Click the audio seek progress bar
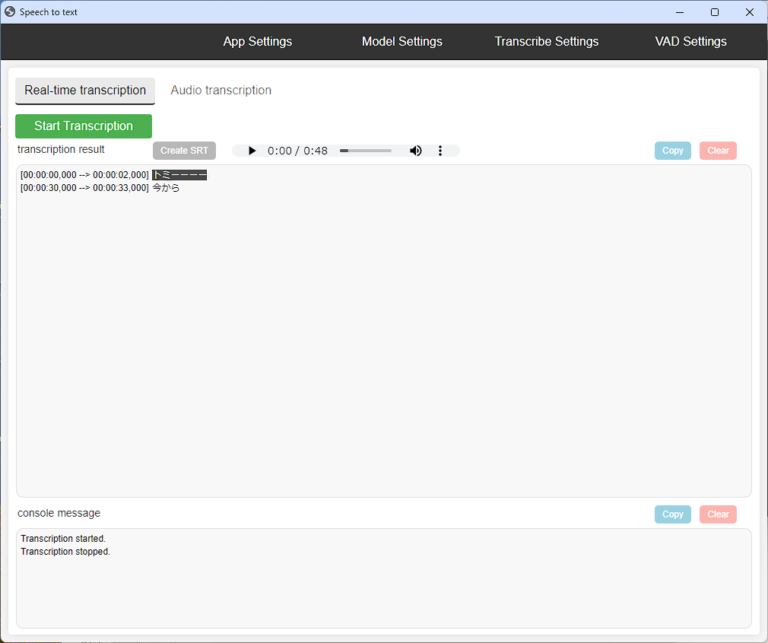The height and width of the screenshot is (643, 768). [x=366, y=151]
